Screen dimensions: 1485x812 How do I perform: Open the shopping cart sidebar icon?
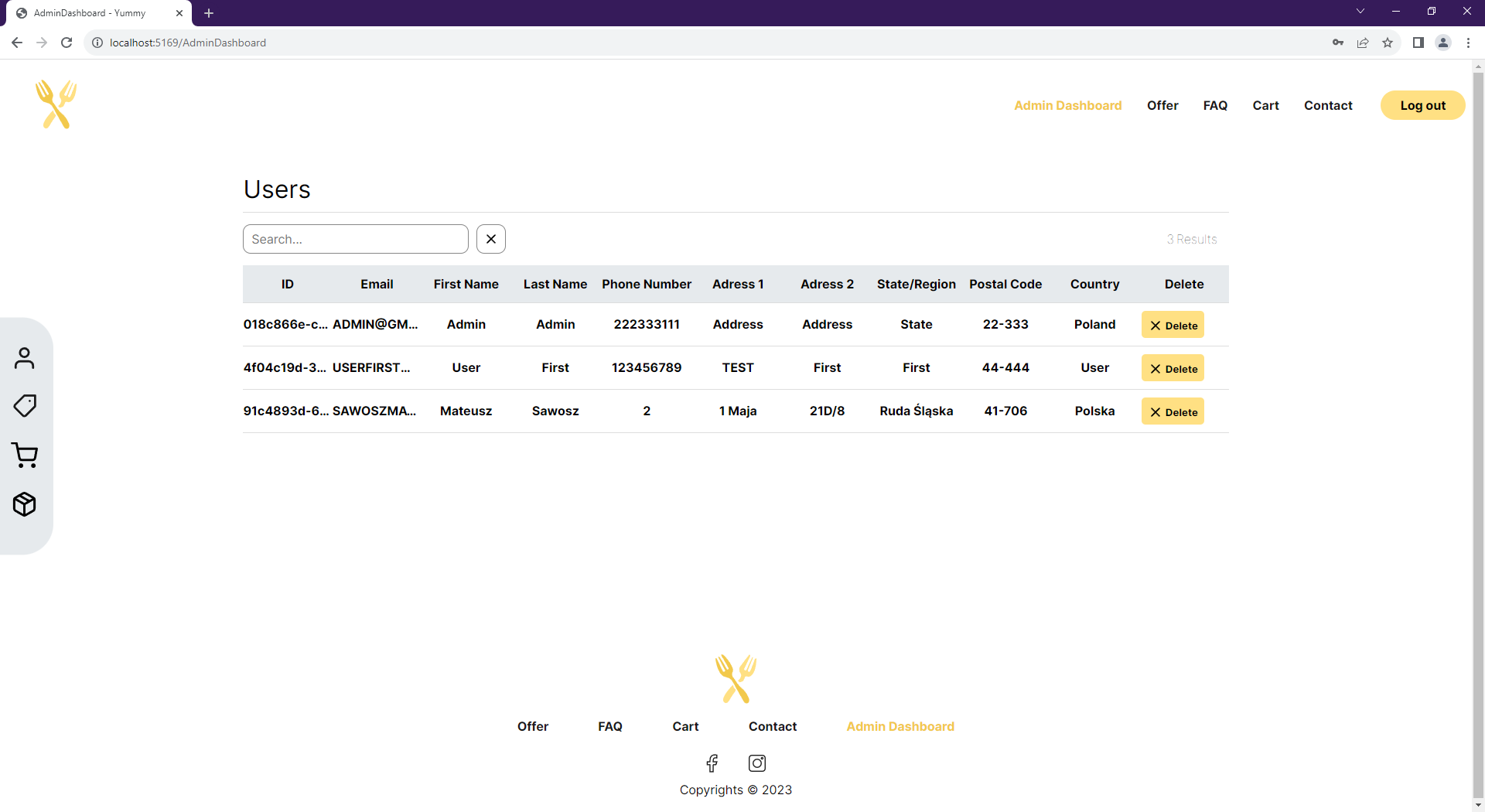[x=26, y=455]
